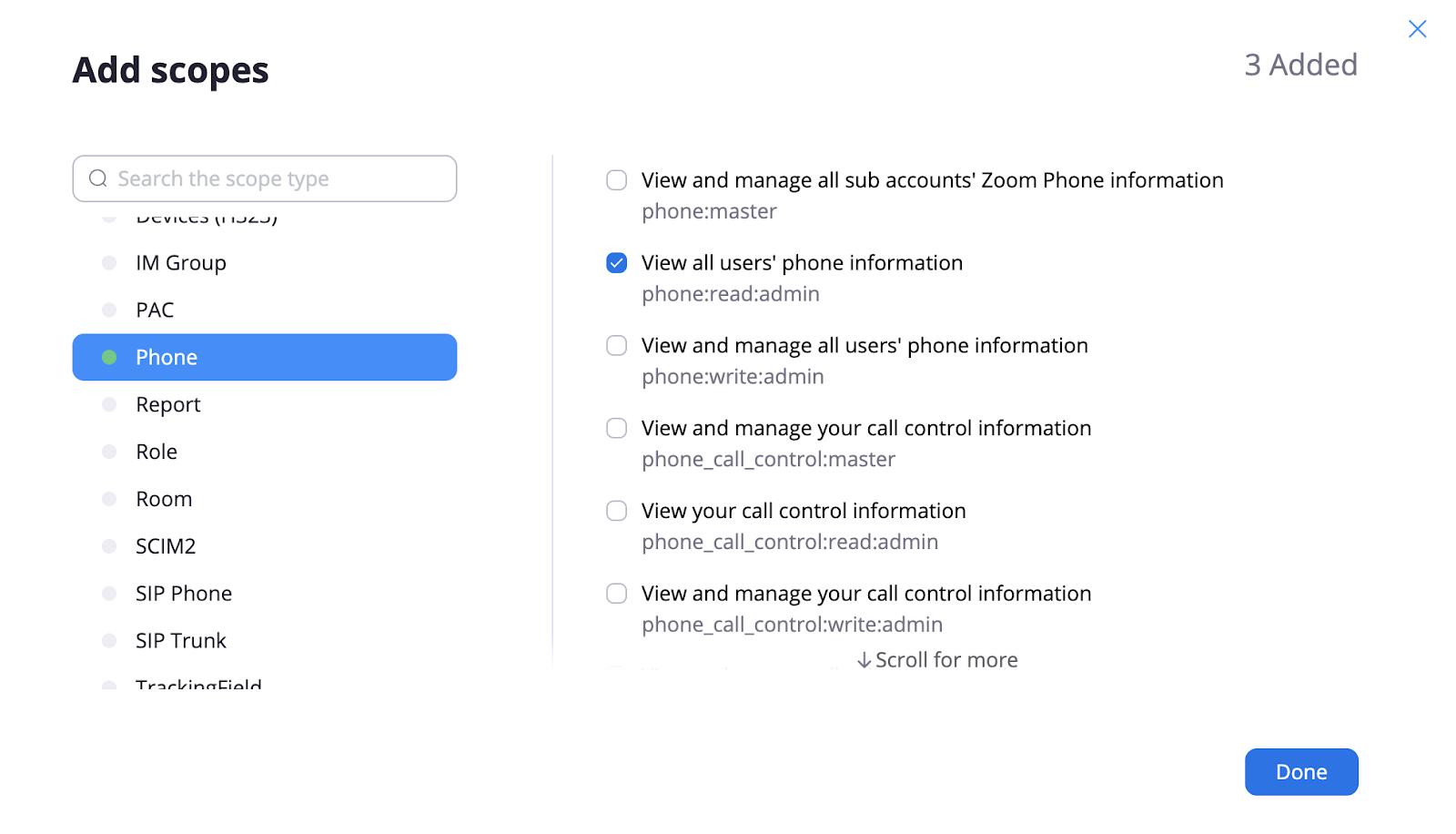Image resolution: width=1456 pixels, height=834 pixels.
Task: Click the Scroll for more label
Action: (x=946, y=660)
